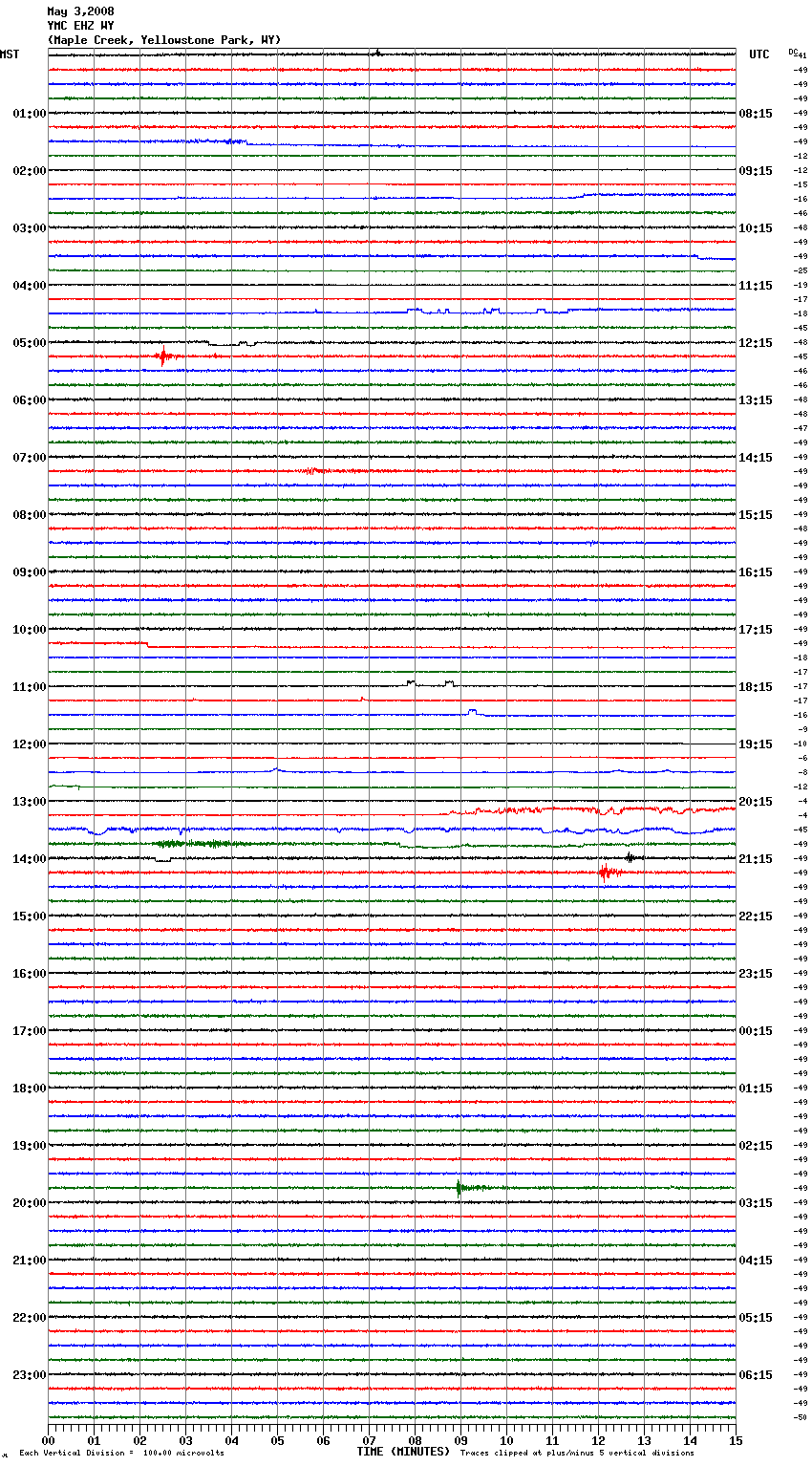
Task: Click minute 03 on the bottom axis
Action: pyautogui.click(x=186, y=1441)
